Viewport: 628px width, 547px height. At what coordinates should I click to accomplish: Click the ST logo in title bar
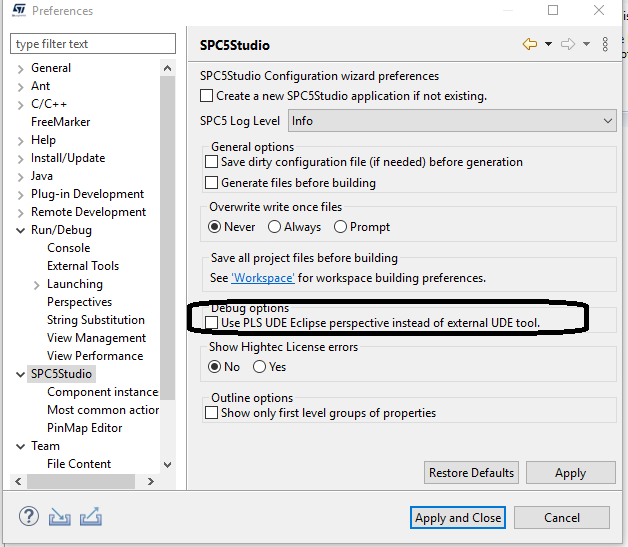tap(19, 10)
